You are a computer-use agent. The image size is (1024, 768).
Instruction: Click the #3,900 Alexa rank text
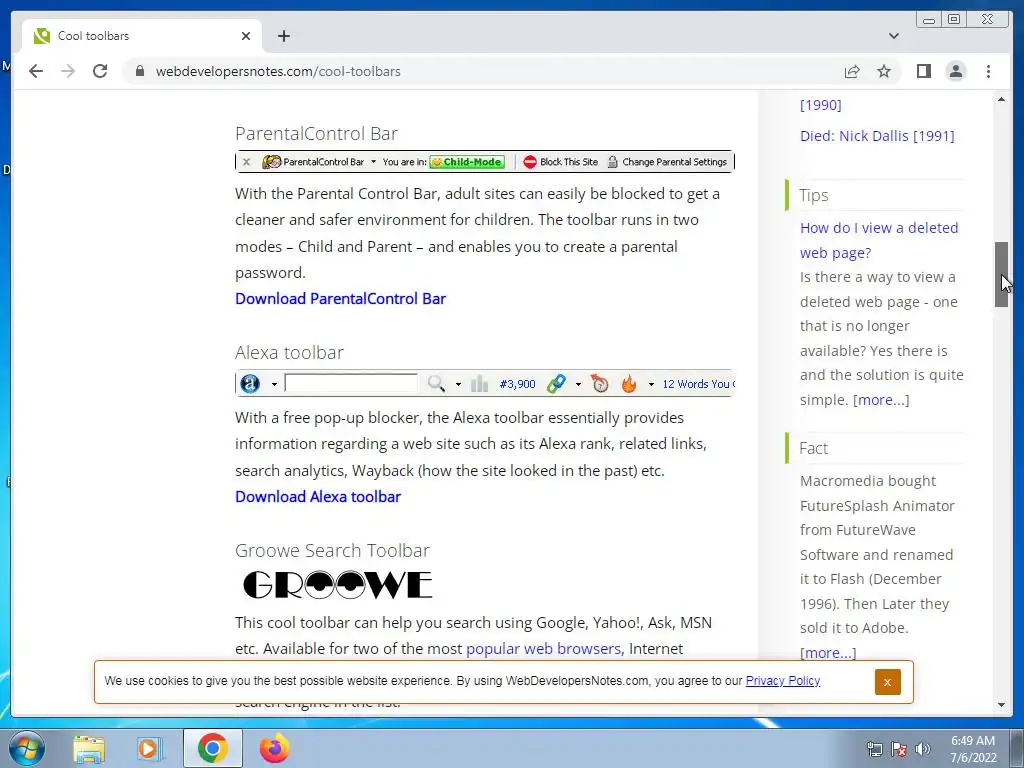coord(517,384)
